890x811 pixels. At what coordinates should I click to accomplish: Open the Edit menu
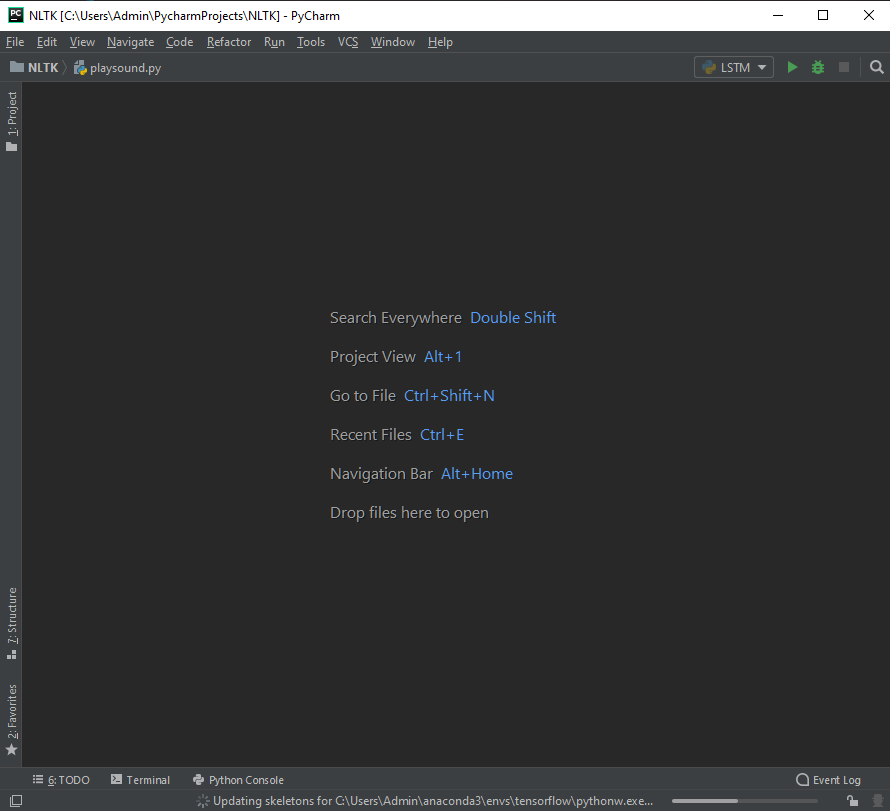[x=47, y=42]
